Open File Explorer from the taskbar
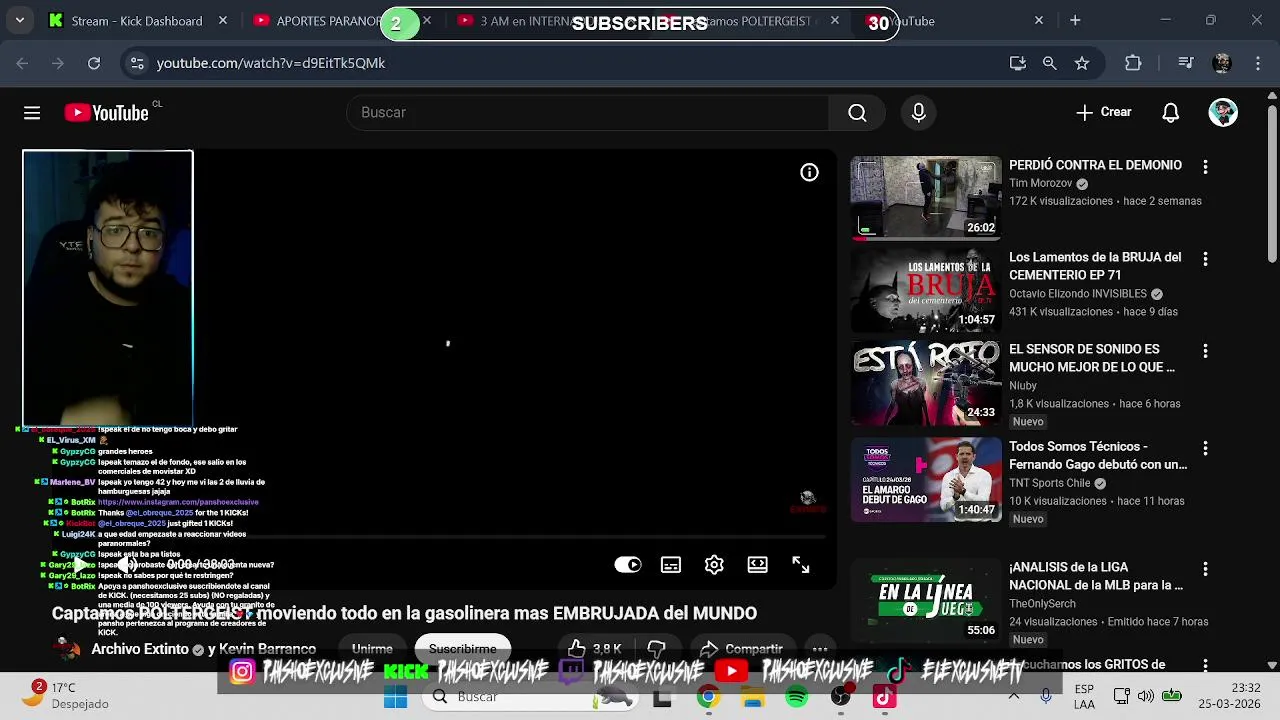Viewport: 1280px width, 720px height. coord(752,697)
